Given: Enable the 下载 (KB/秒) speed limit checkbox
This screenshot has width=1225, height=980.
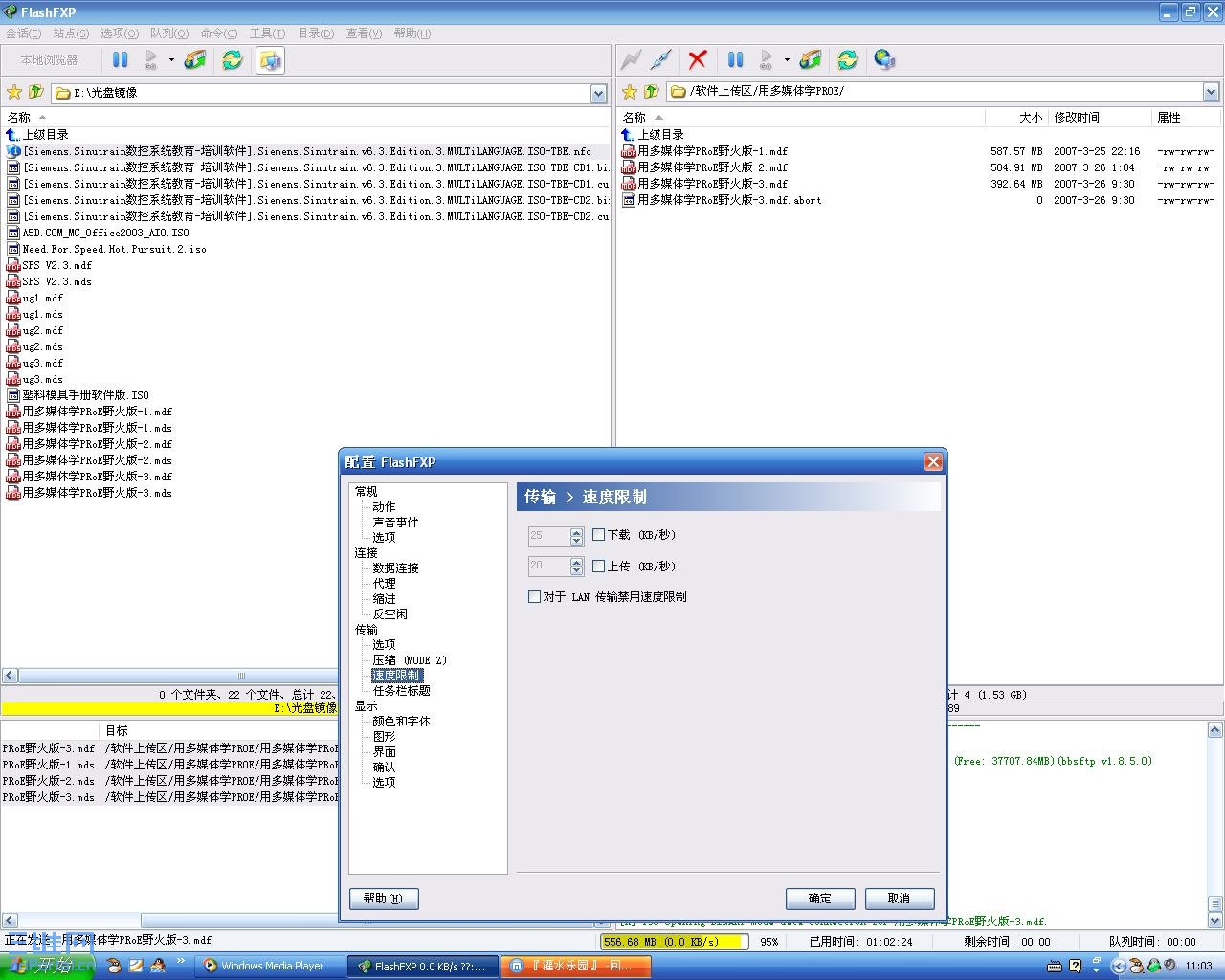Looking at the screenshot, I should tap(599, 535).
